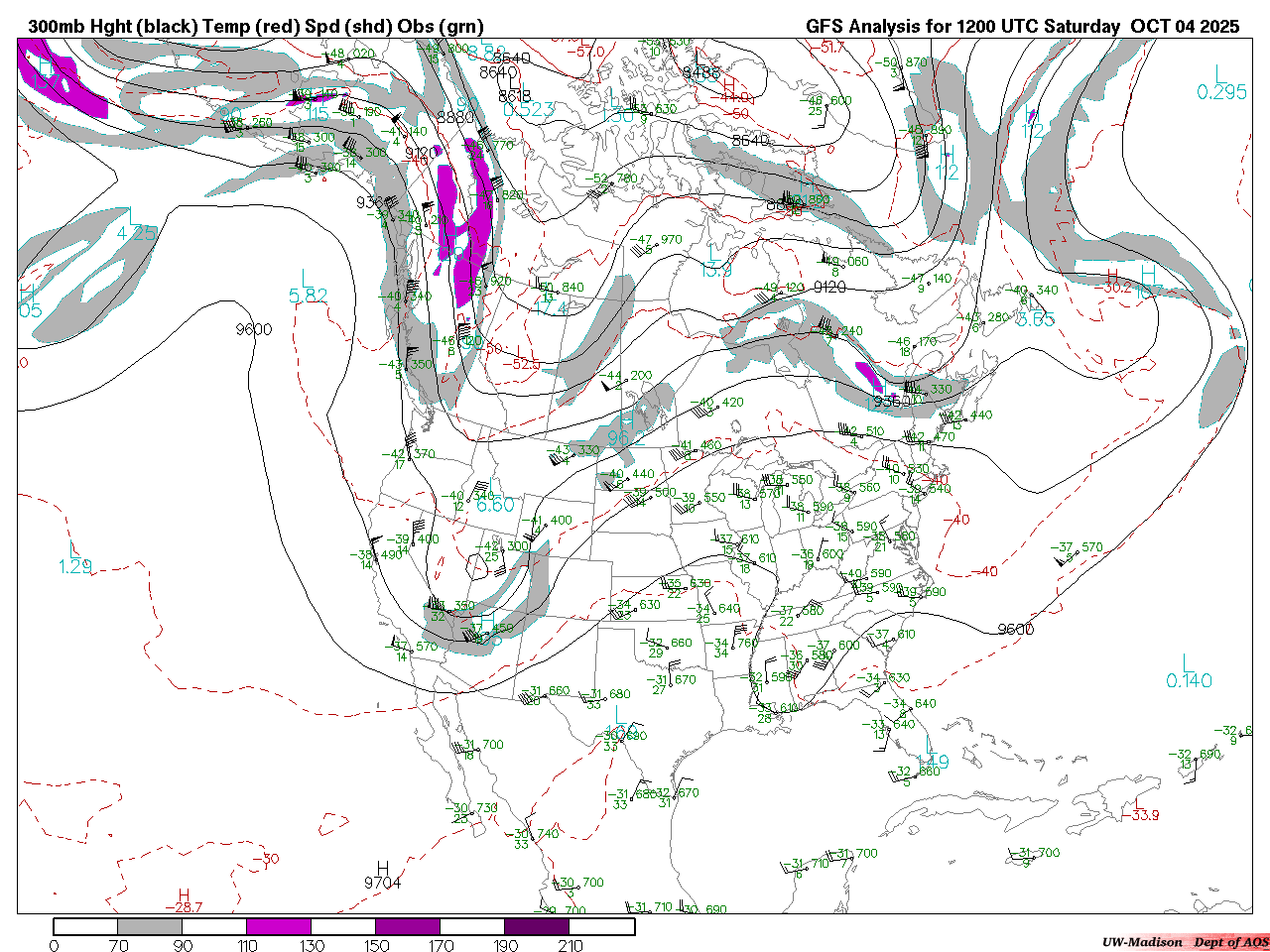This screenshot has height=952, width=1270.
Task: Click the '300mb Hght (black) Temp (red)' title text
Action: coord(161,27)
